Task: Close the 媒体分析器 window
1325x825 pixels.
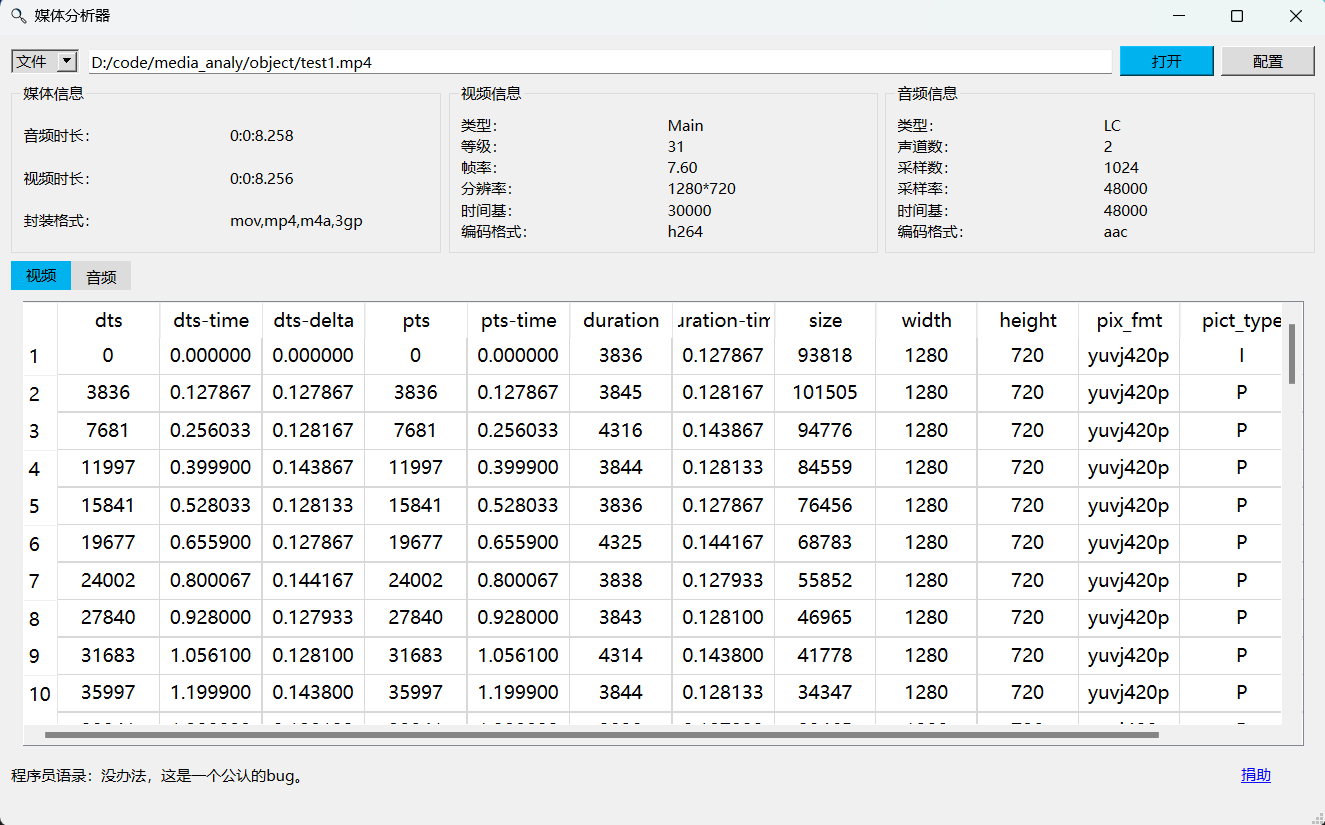Action: click(x=1296, y=16)
